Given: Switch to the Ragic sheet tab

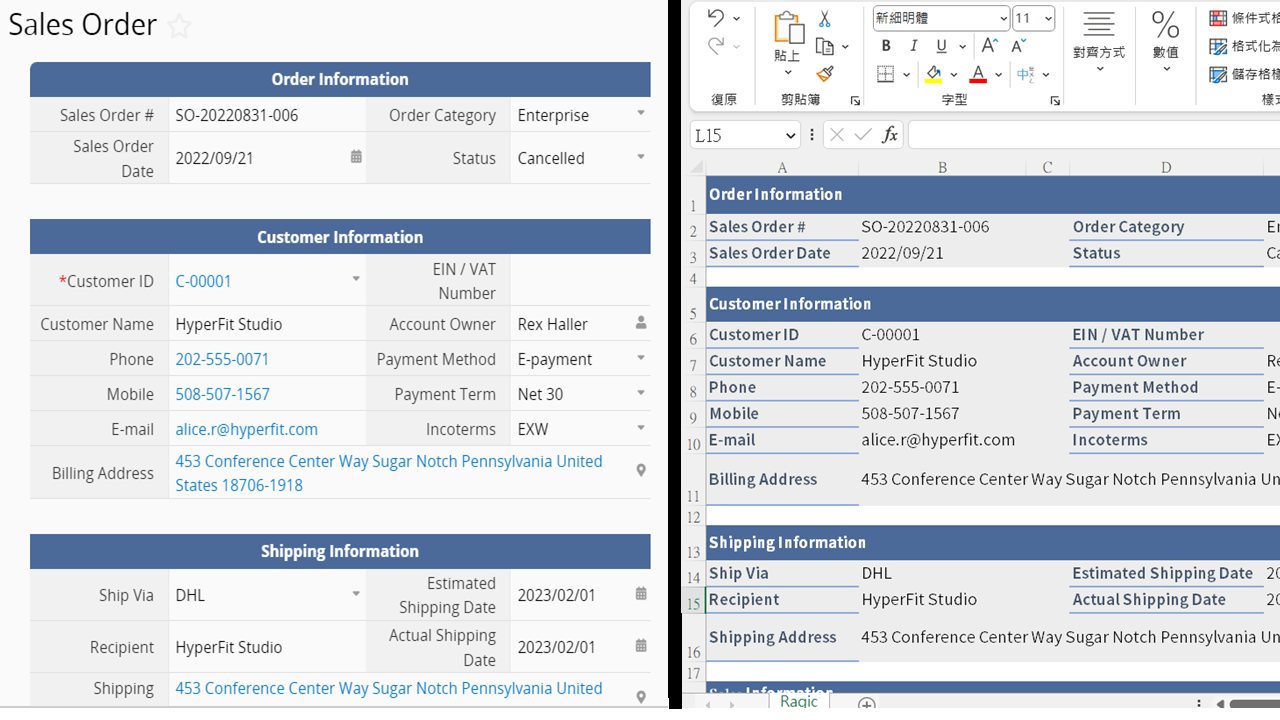Looking at the screenshot, I should pos(799,701).
